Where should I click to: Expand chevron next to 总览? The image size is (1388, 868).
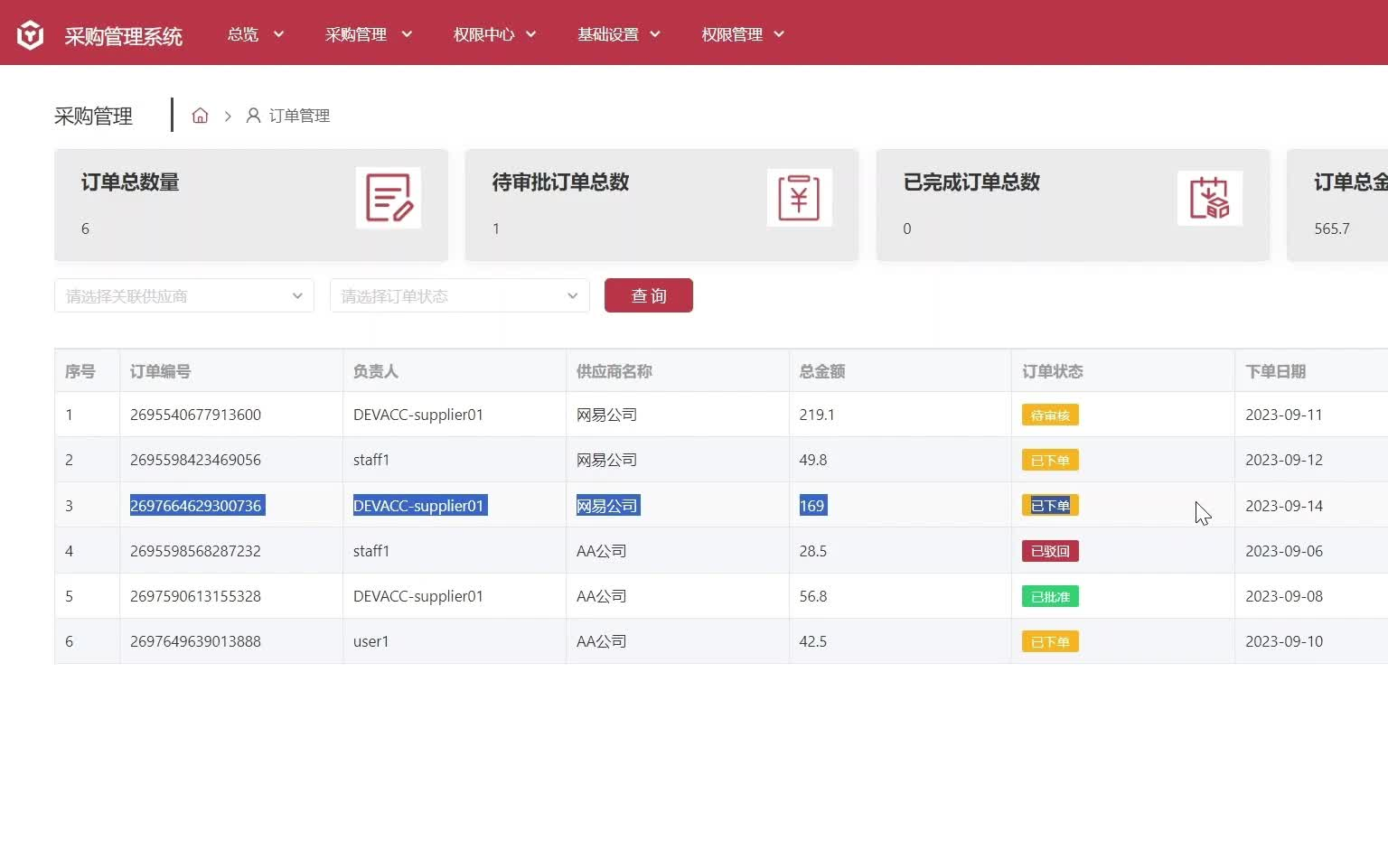[278, 34]
